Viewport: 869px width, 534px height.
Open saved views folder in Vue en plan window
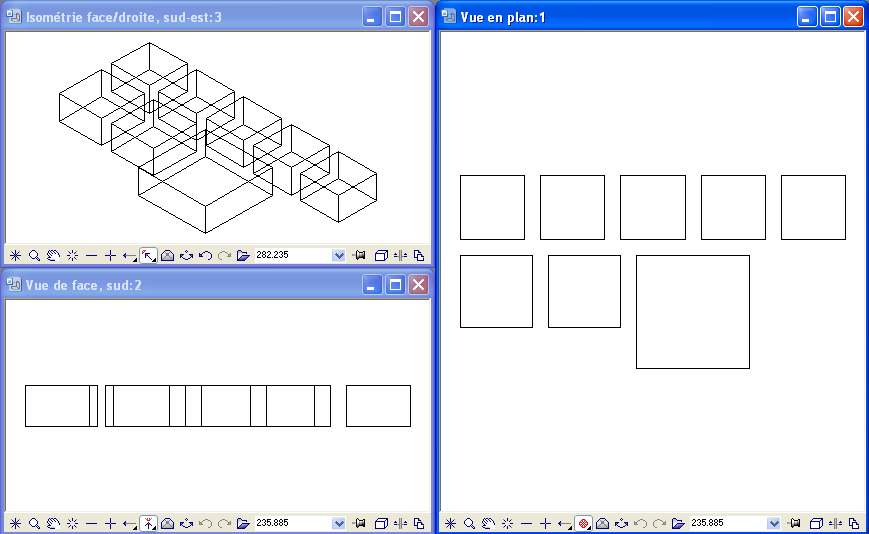click(678, 523)
